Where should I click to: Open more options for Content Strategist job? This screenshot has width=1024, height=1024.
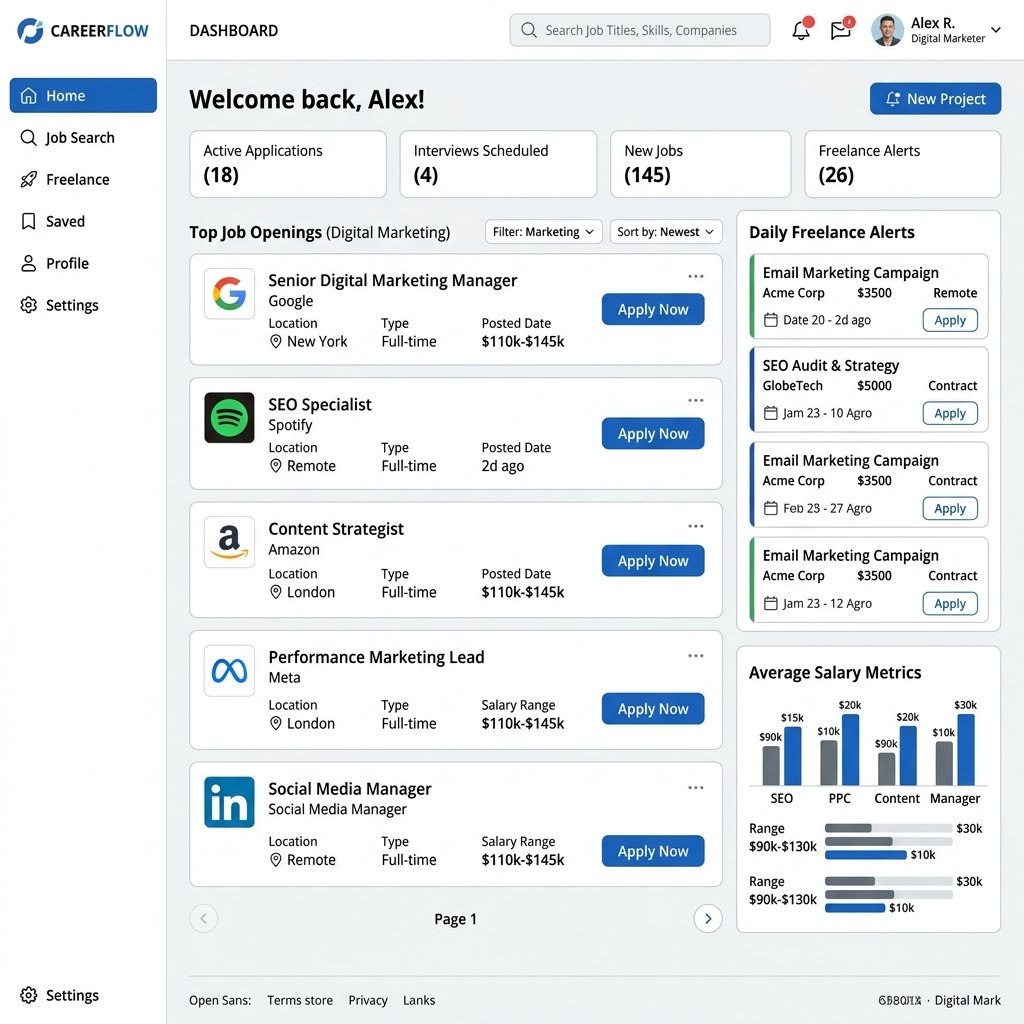[696, 526]
